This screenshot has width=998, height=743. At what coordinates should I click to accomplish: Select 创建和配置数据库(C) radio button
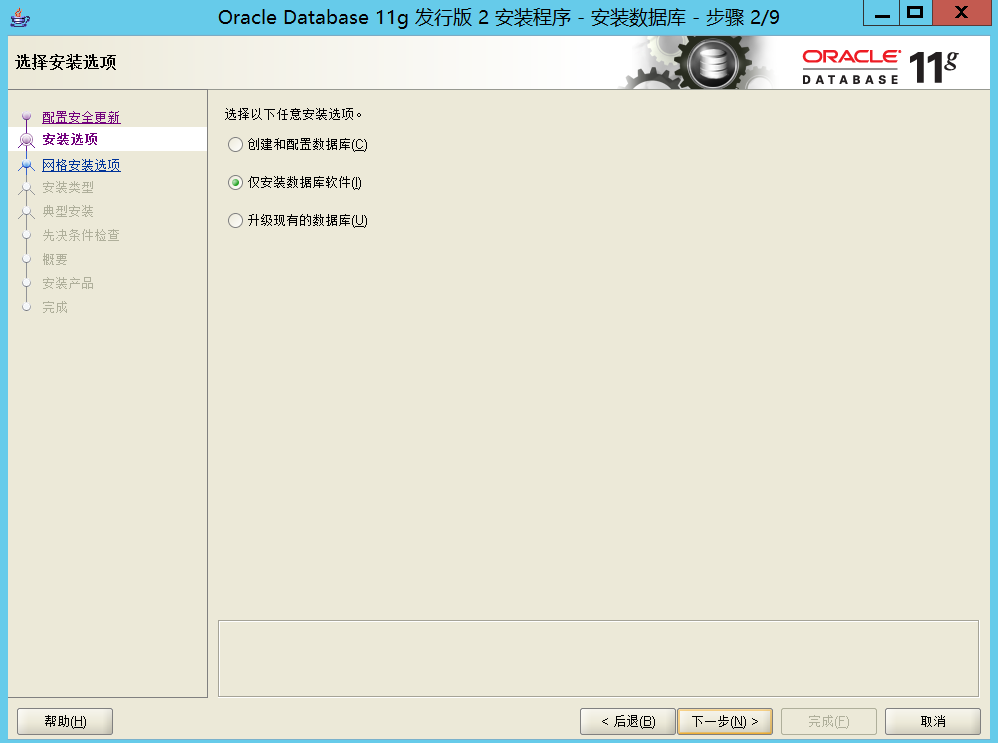tap(235, 145)
